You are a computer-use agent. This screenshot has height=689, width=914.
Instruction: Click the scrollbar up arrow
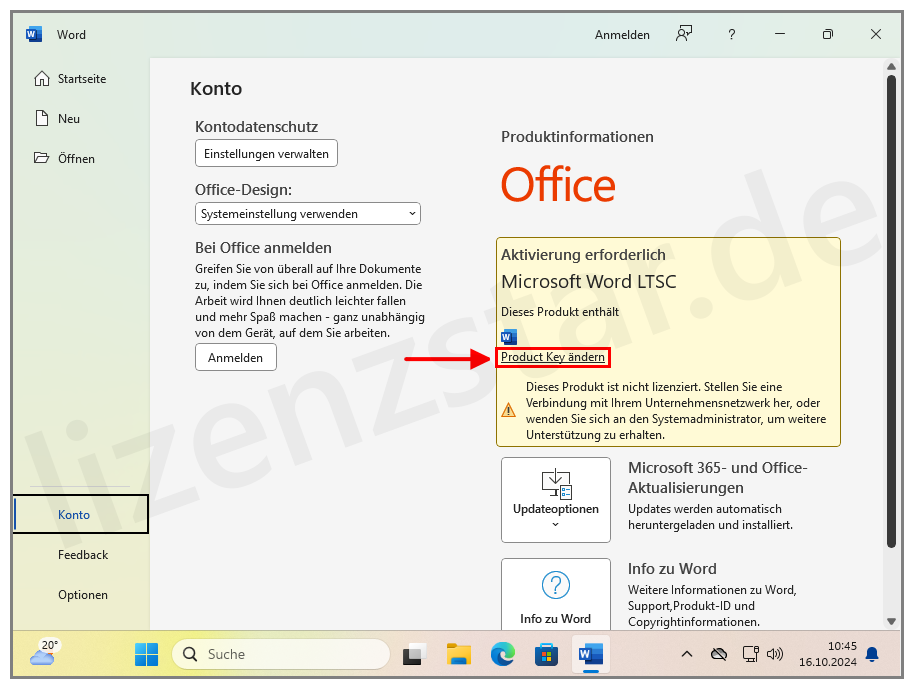[x=891, y=66]
